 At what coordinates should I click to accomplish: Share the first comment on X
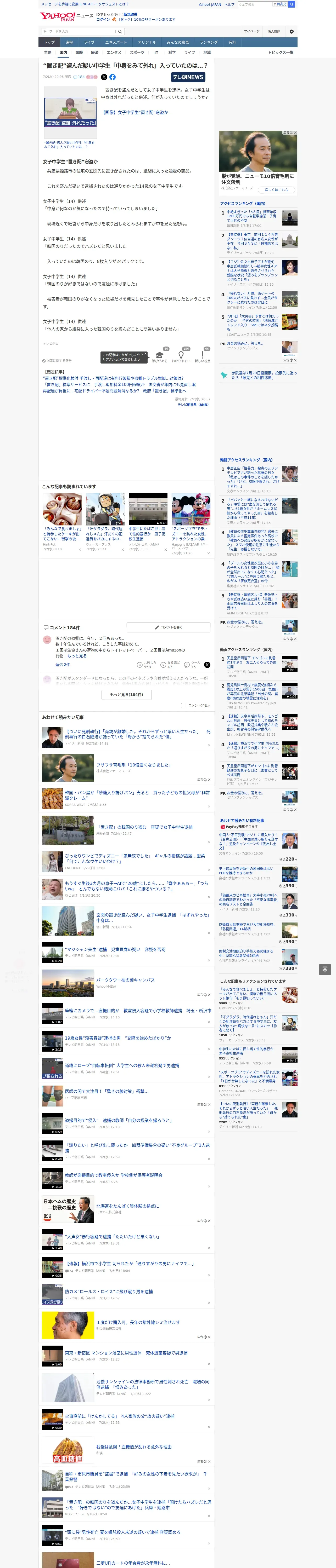point(207,665)
